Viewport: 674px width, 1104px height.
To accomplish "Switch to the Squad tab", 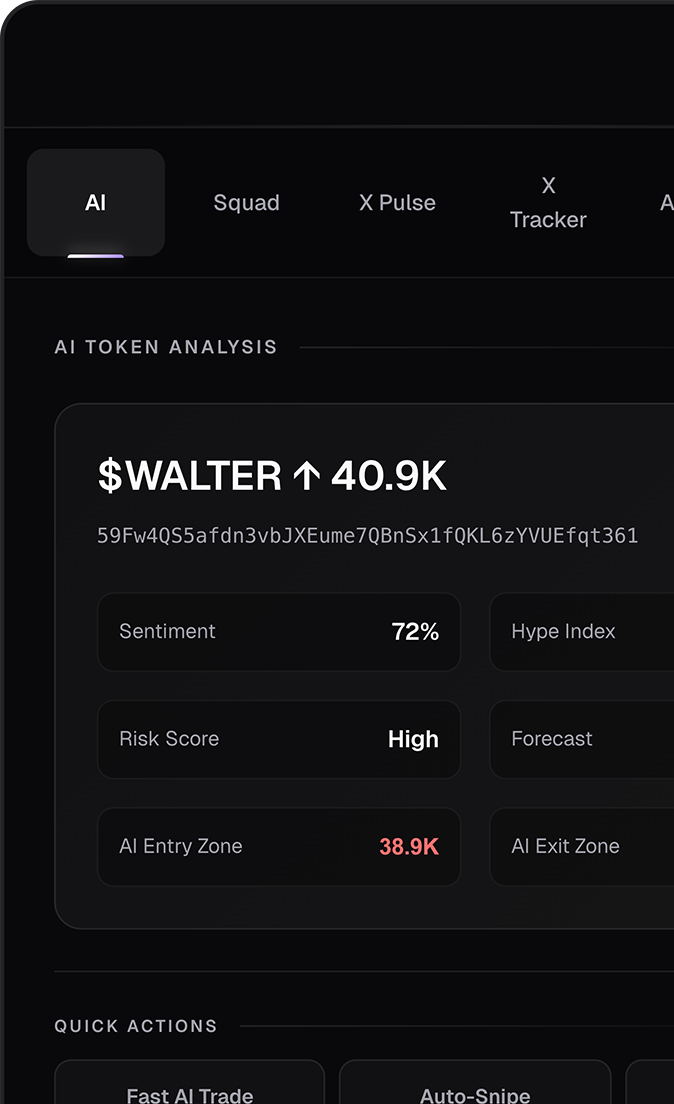I will coord(246,202).
